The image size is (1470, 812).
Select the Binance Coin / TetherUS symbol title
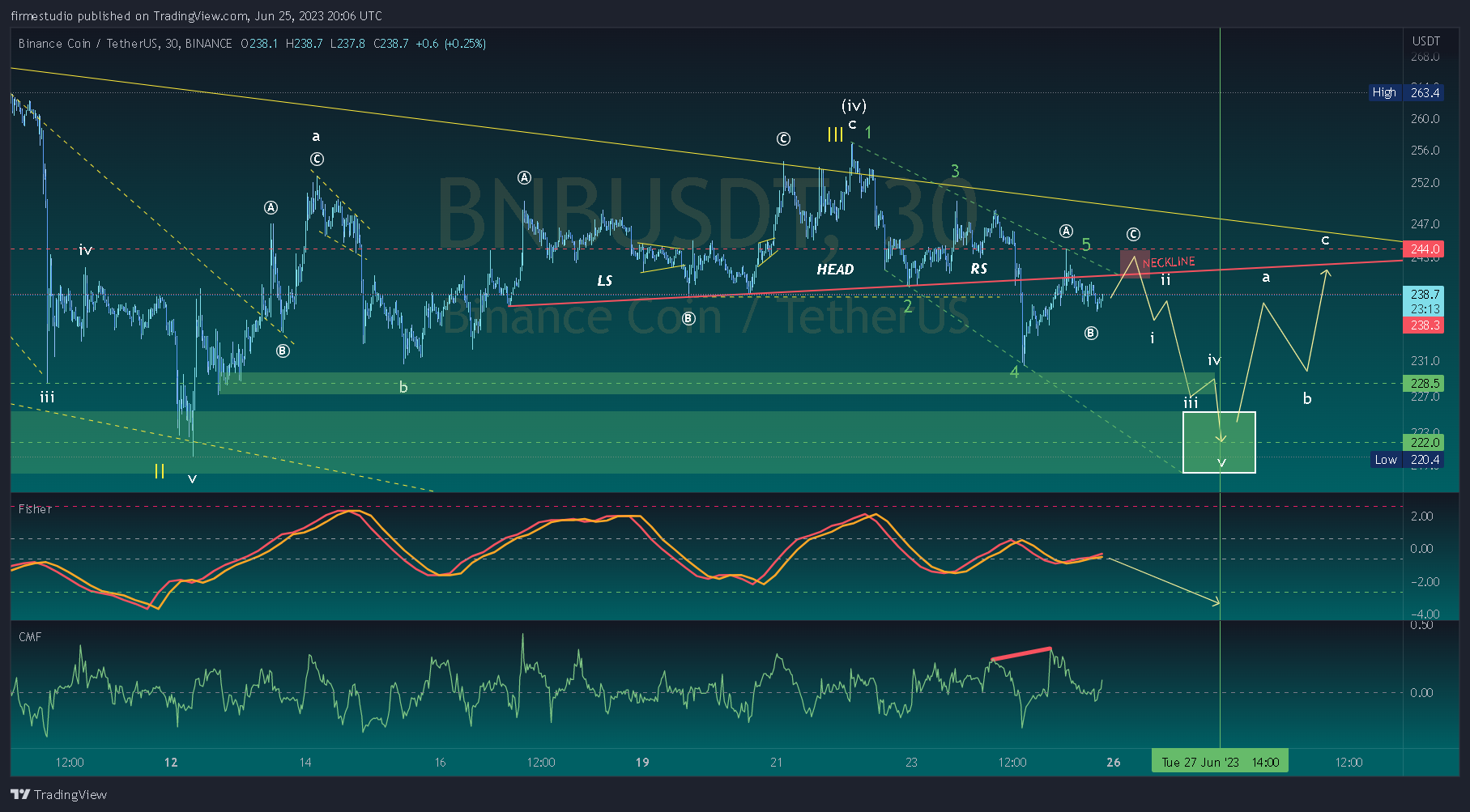point(126,44)
